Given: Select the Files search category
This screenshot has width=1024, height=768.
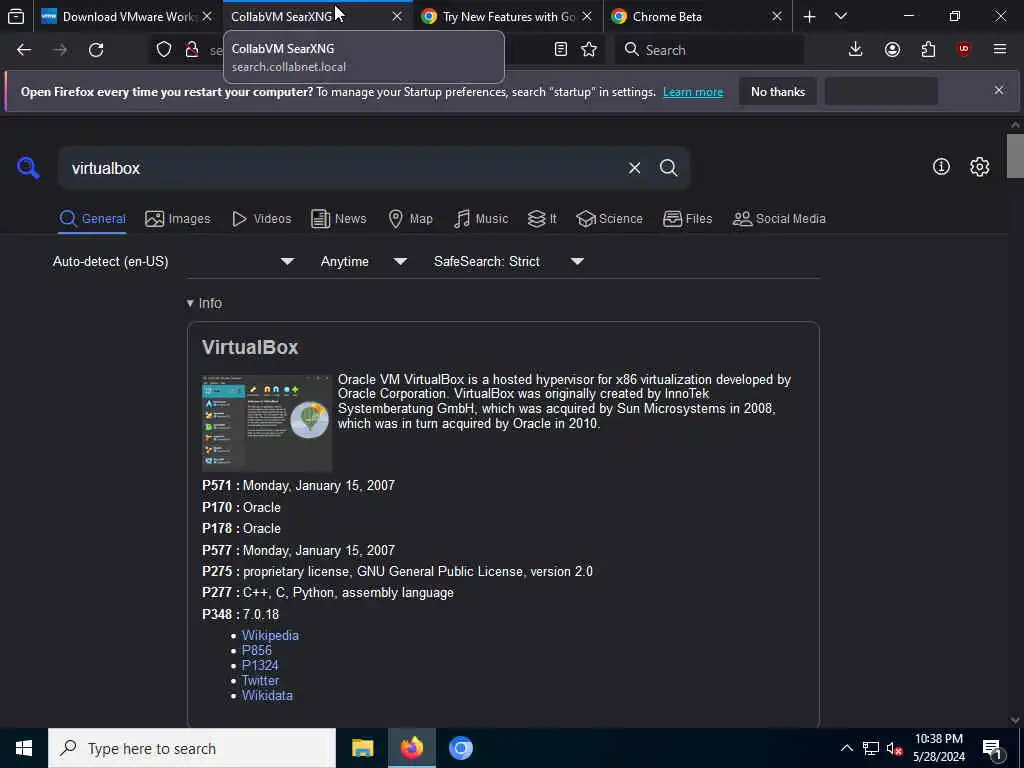Looking at the screenshot, I should [x=688, y=219].
